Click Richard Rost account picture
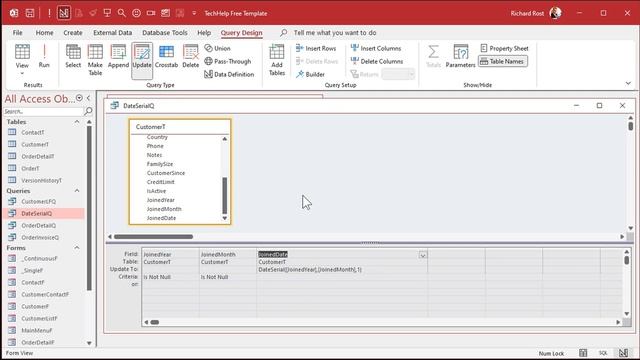Image resolution: width=640 pixels, height=360 pixels. tap(556, 13)
